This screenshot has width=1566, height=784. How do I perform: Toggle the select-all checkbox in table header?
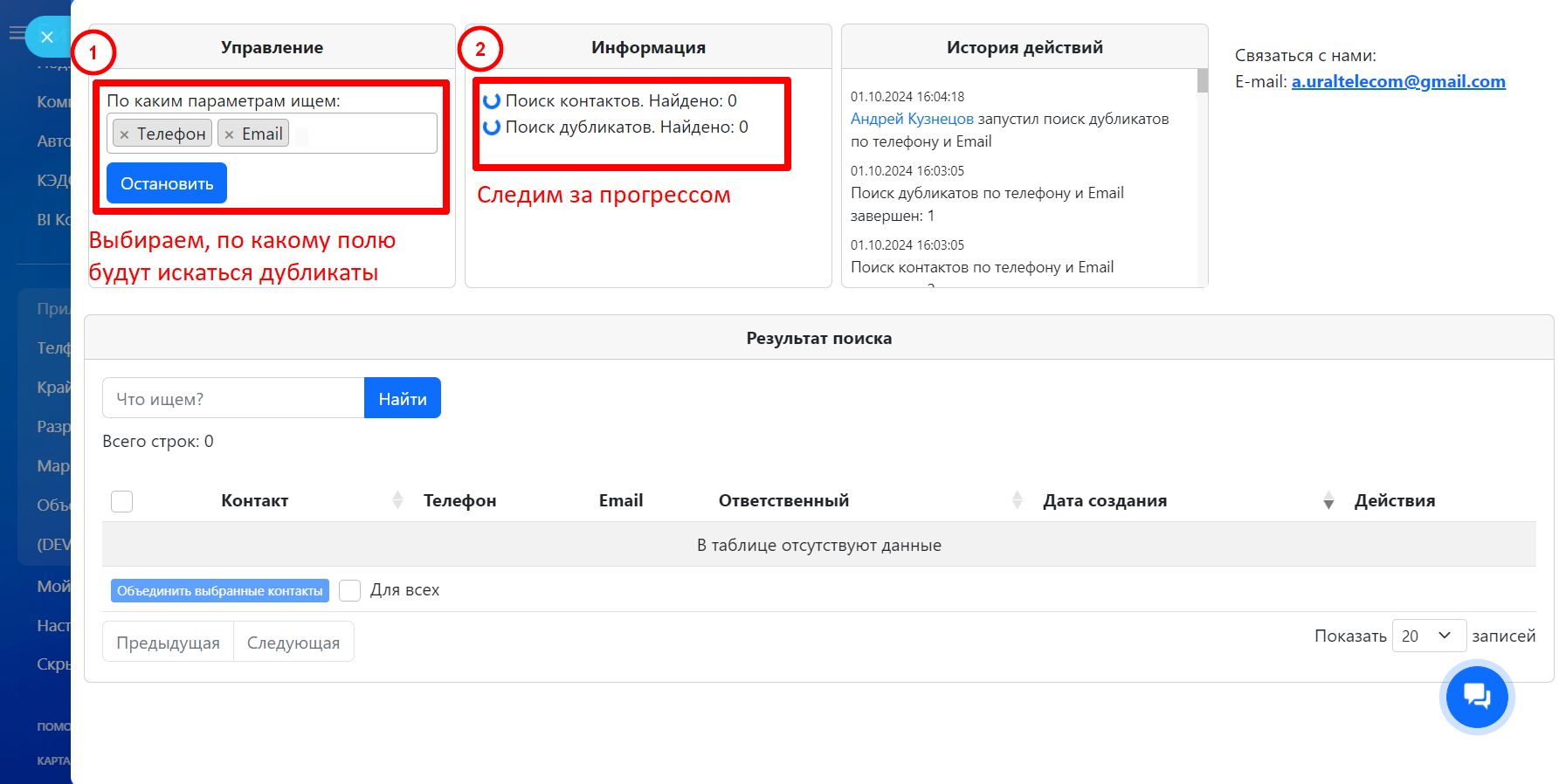point(122,501)
